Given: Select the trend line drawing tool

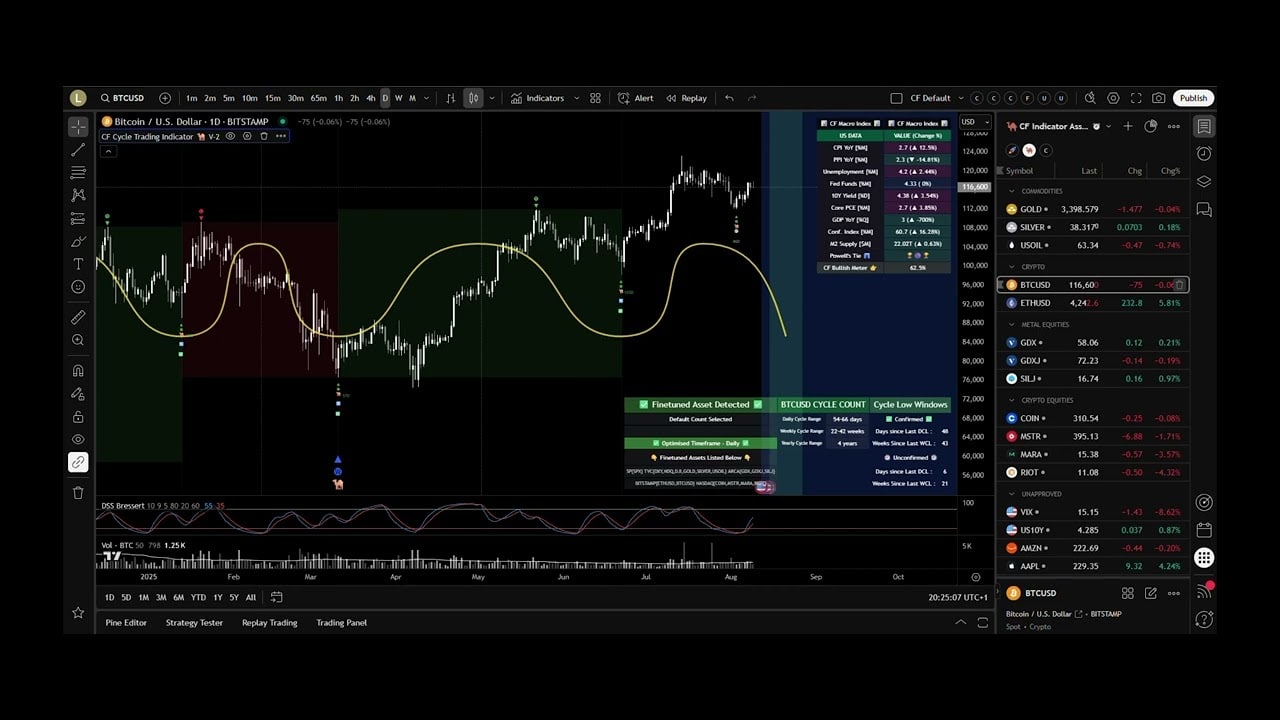Looking at the screenshot, I should click(78, 150).
